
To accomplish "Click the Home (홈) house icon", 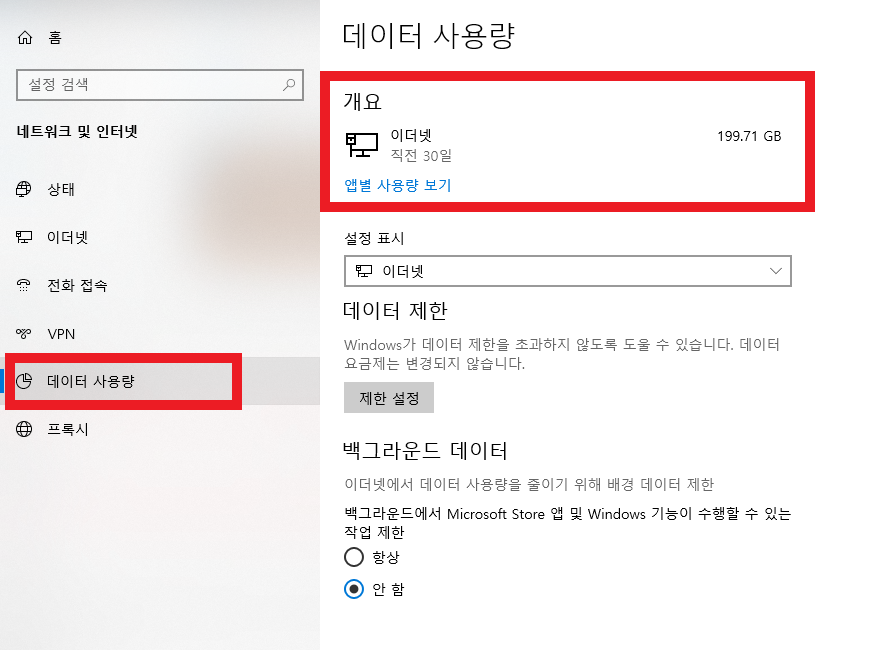I will tap(25, 38).
